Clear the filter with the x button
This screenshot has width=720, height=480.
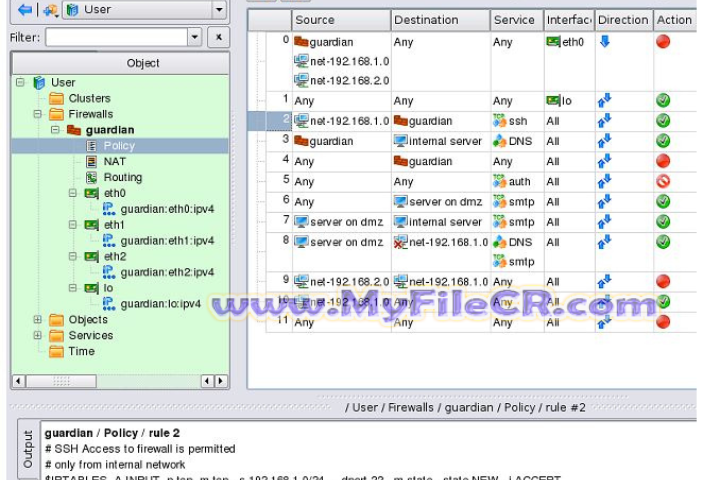coord(219,37)
